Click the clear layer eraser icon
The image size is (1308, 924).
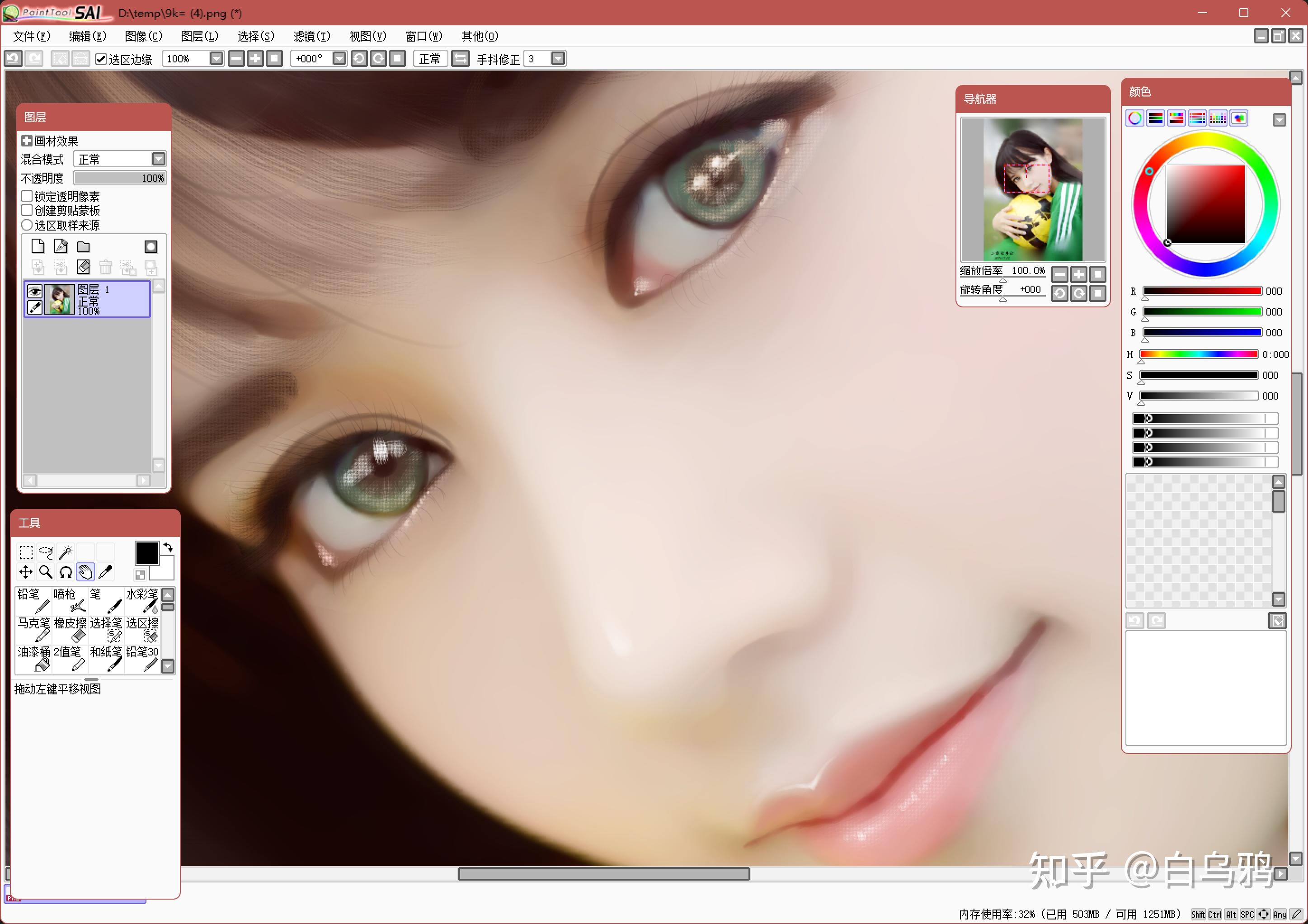point(83,267)
